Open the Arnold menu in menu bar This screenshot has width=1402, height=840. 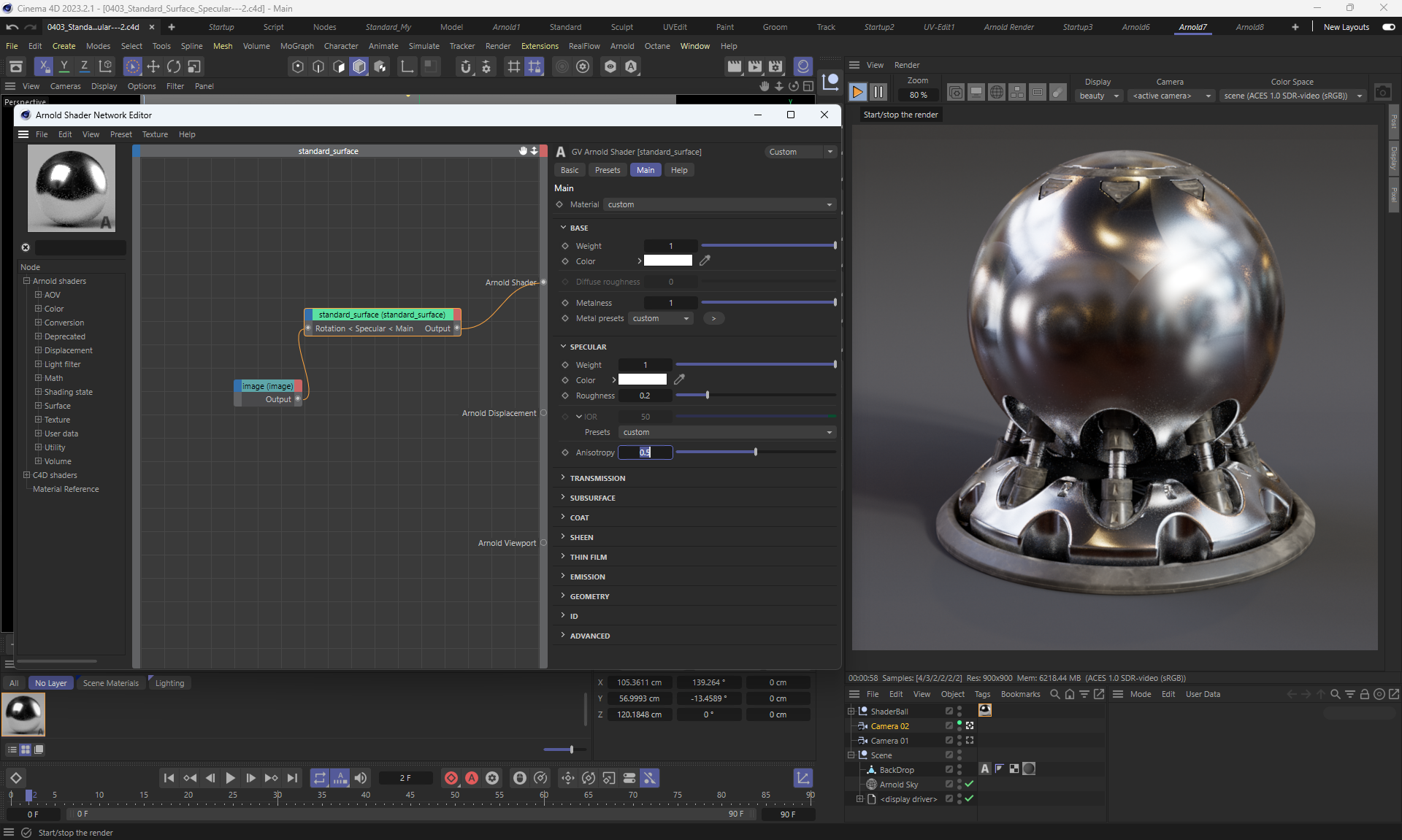click(x=621, y=46)
